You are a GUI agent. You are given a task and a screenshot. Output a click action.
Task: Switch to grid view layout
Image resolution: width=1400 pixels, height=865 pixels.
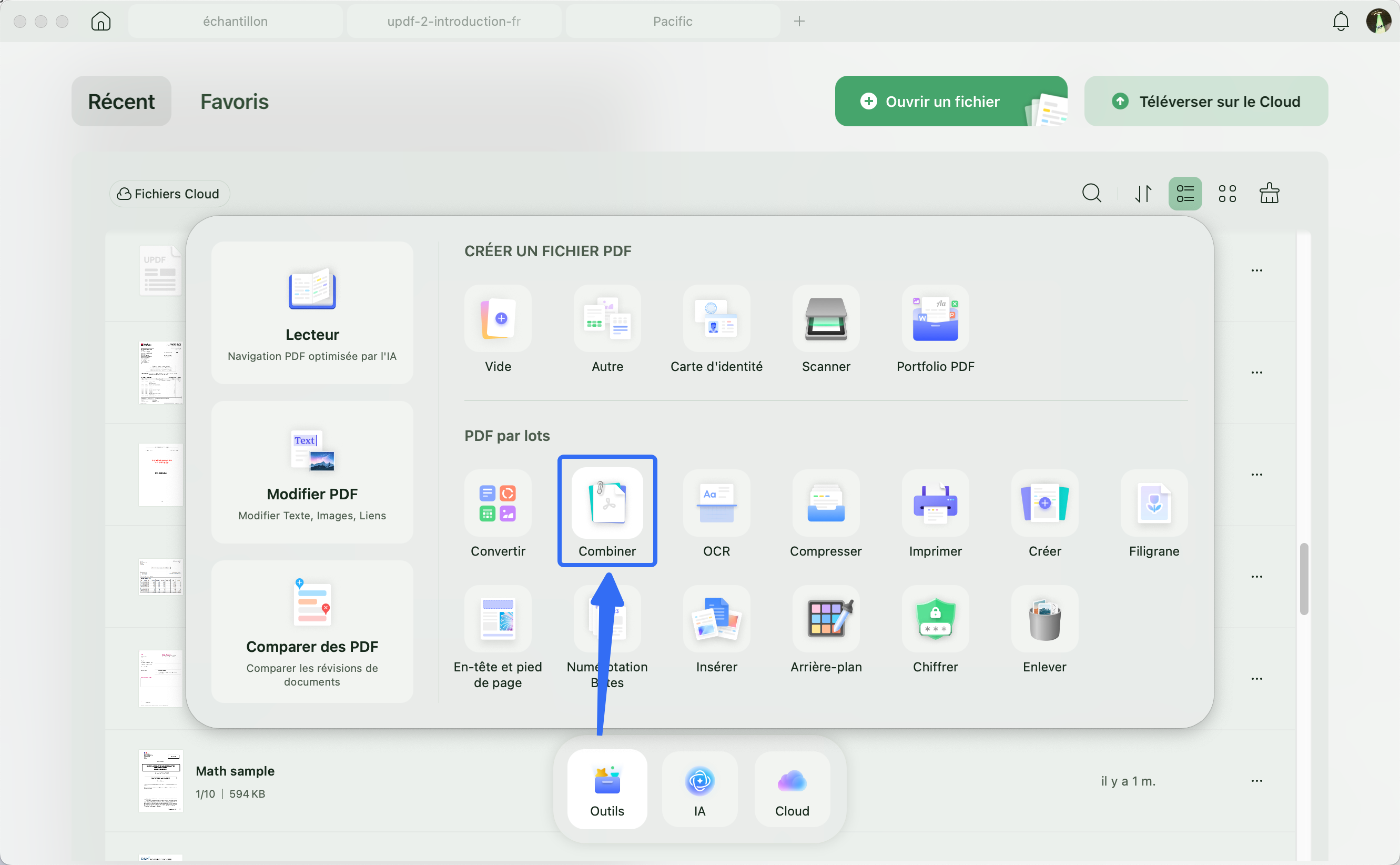tap(1227, 194)
